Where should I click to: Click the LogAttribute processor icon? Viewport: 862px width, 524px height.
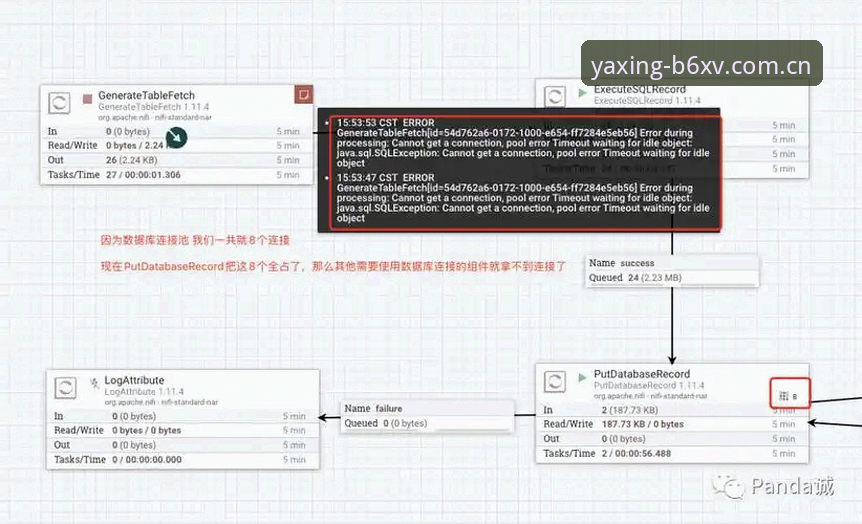click(x=65, y=388)
